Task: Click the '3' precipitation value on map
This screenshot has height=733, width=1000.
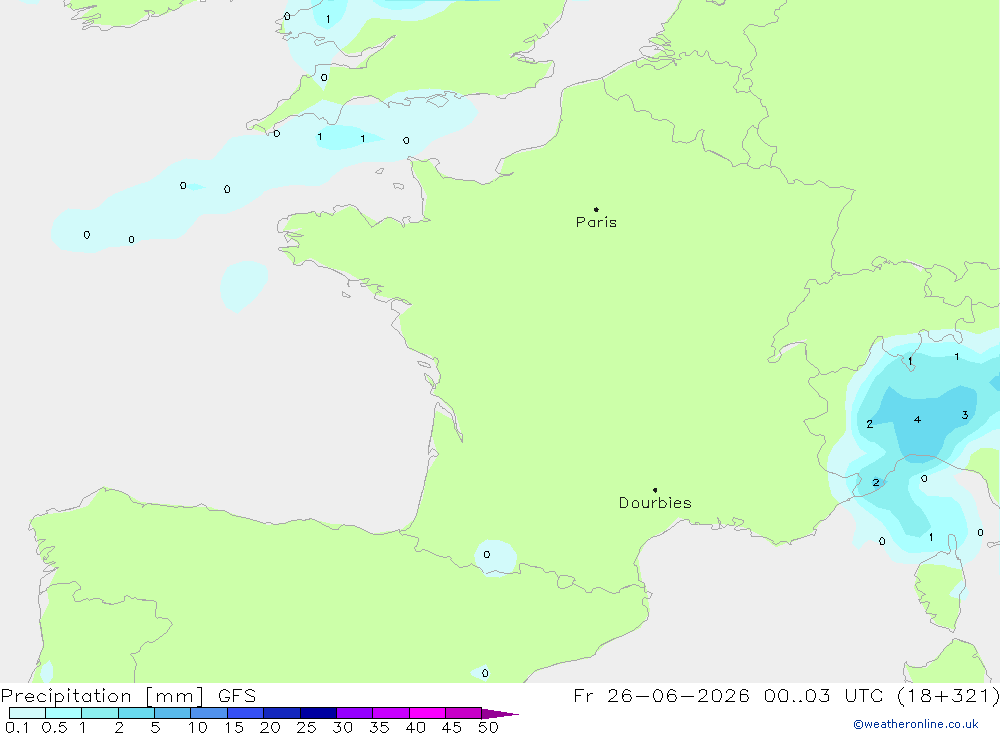Action: [x=964, y=415]
